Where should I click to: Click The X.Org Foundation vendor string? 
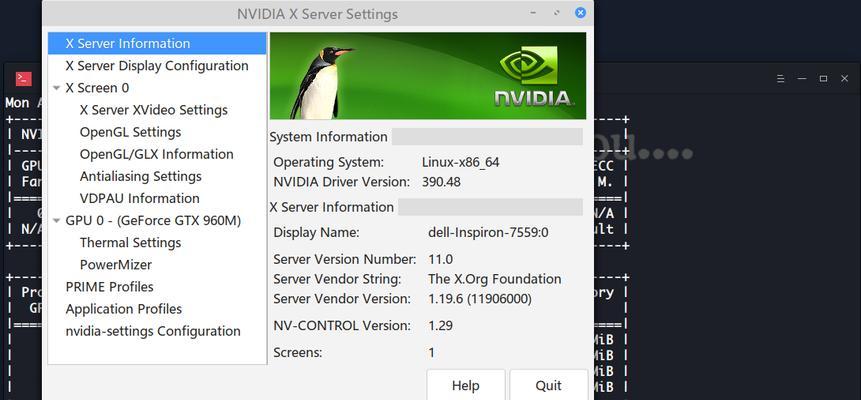point(494,279)
